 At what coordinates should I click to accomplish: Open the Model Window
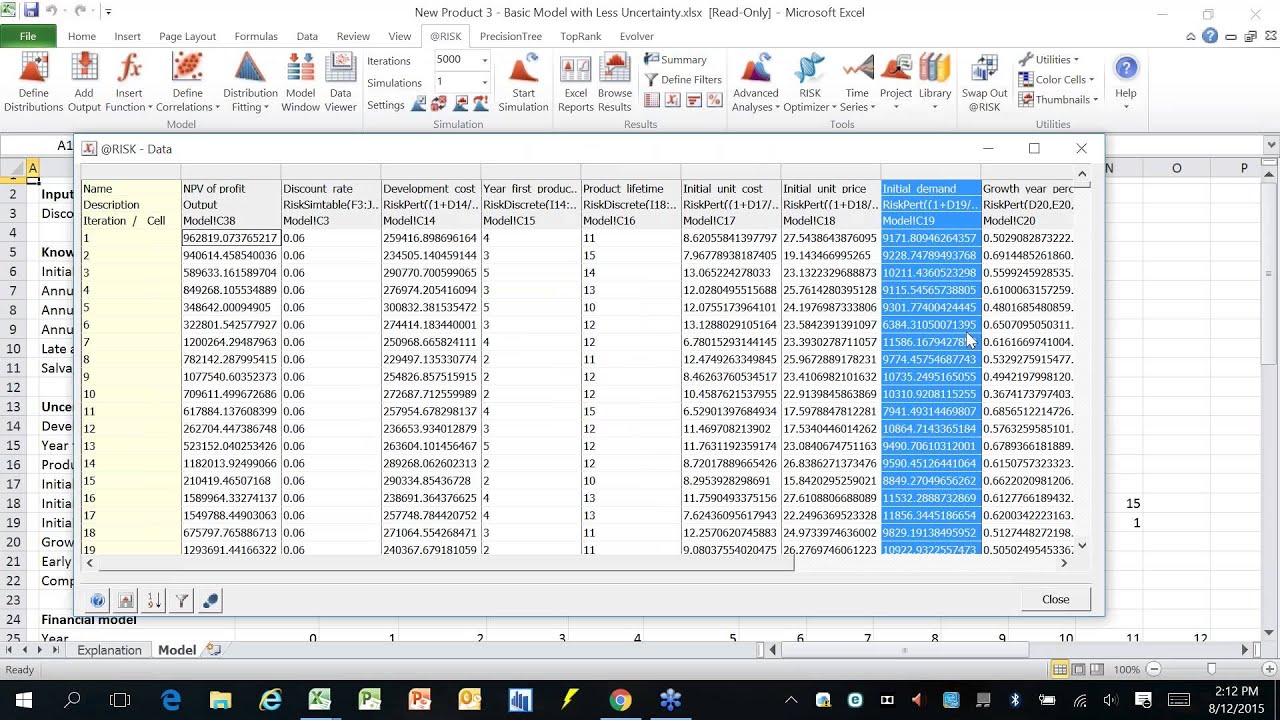[x=301, y=83]
